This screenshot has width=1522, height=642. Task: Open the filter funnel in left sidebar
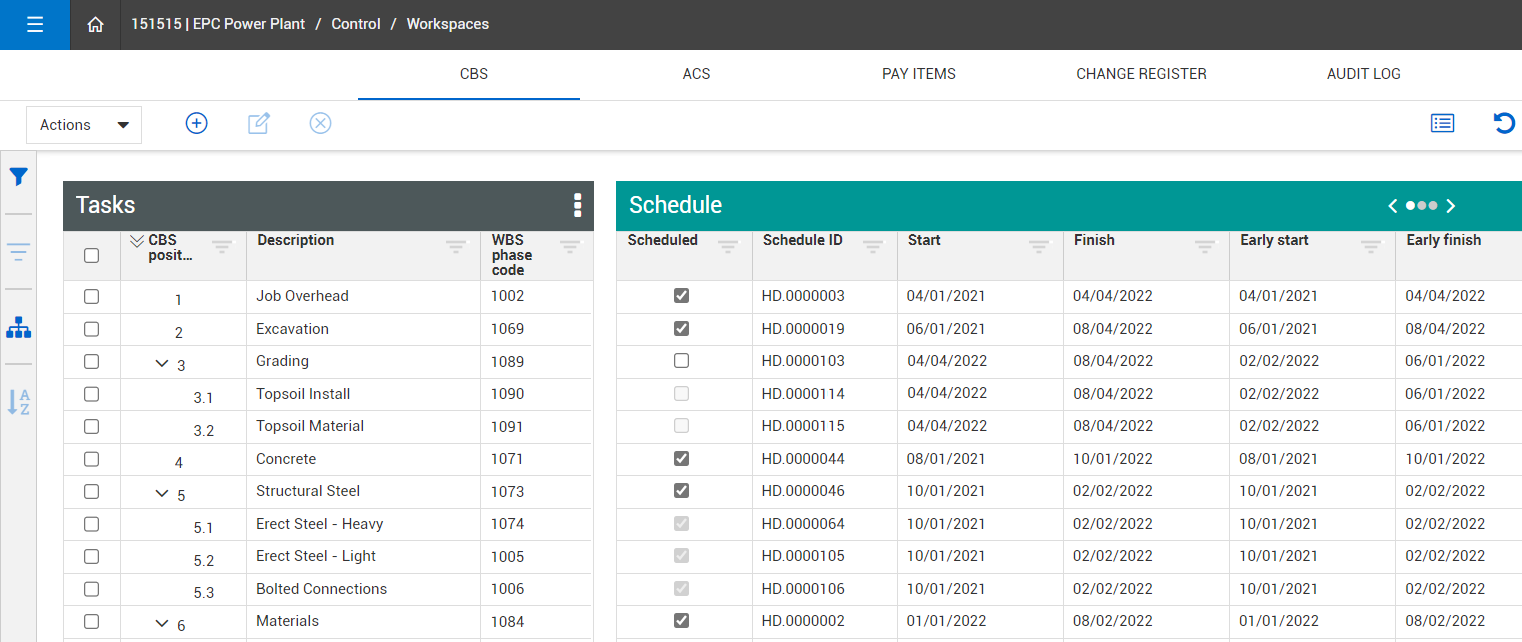click(x=18, y=178)
